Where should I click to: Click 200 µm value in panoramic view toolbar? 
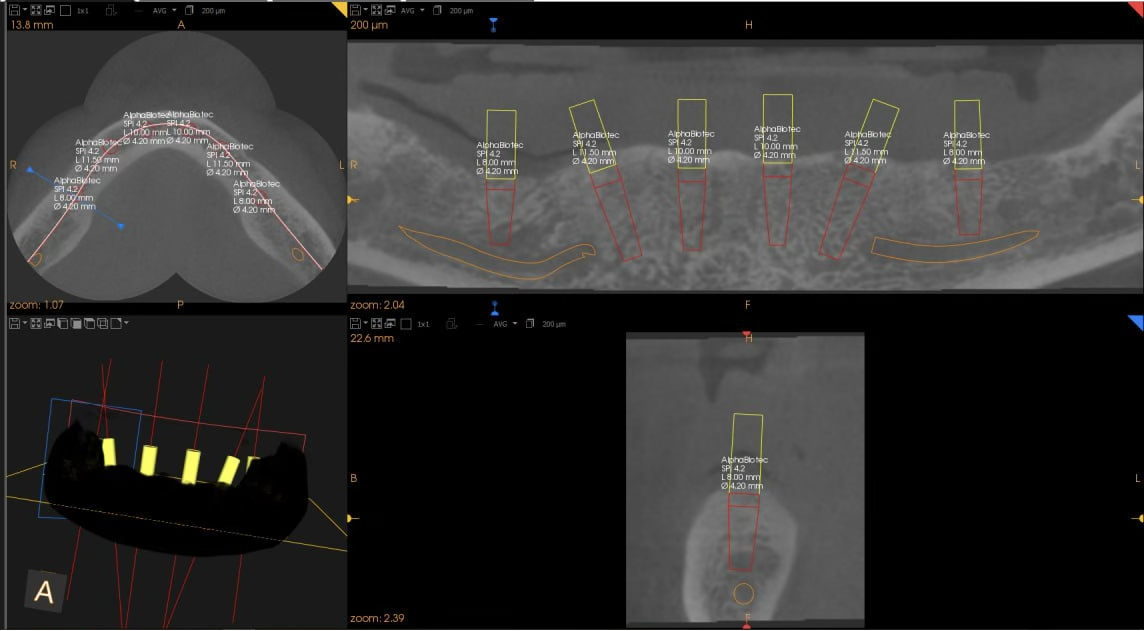pyautogui.click(x=461, y=11)
